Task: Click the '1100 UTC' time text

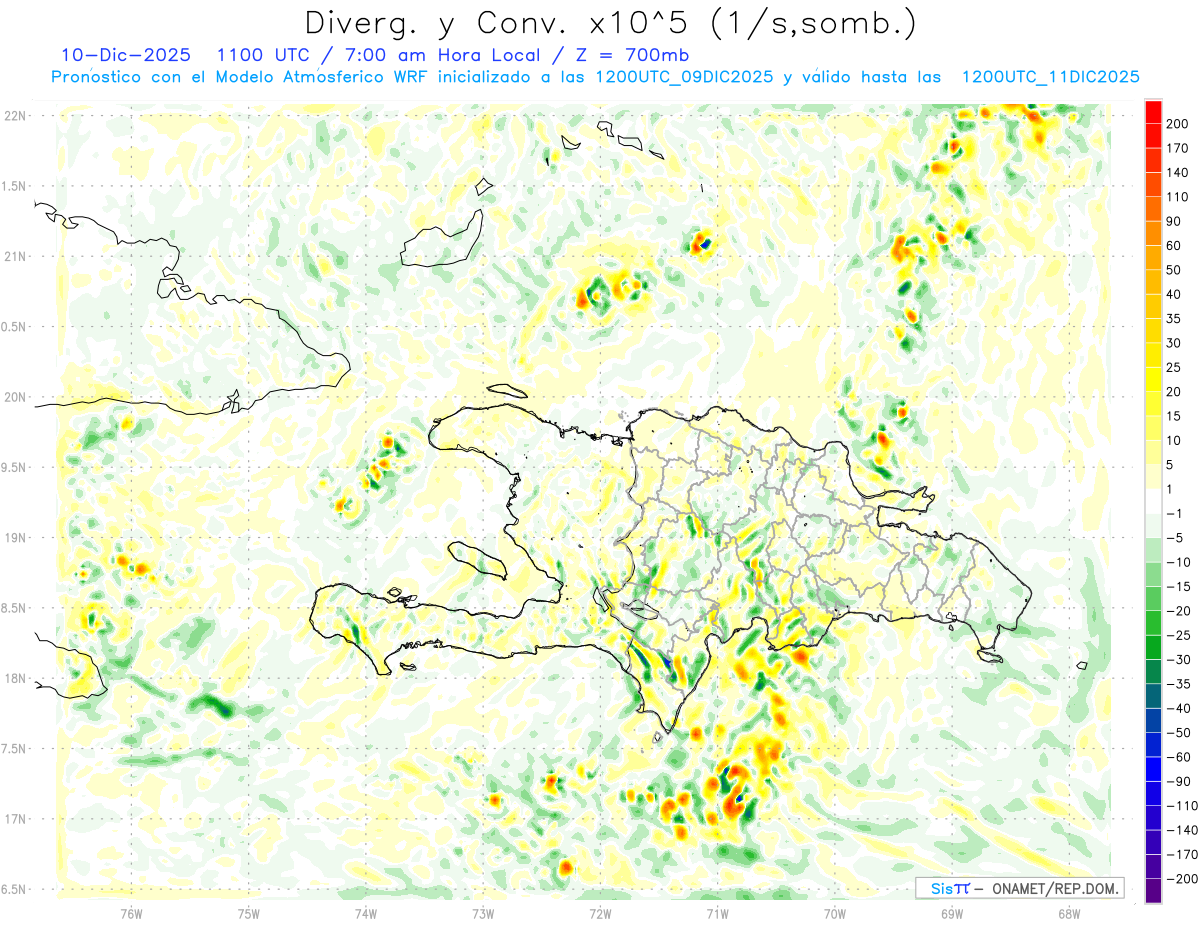Action: tap(261, 55)
